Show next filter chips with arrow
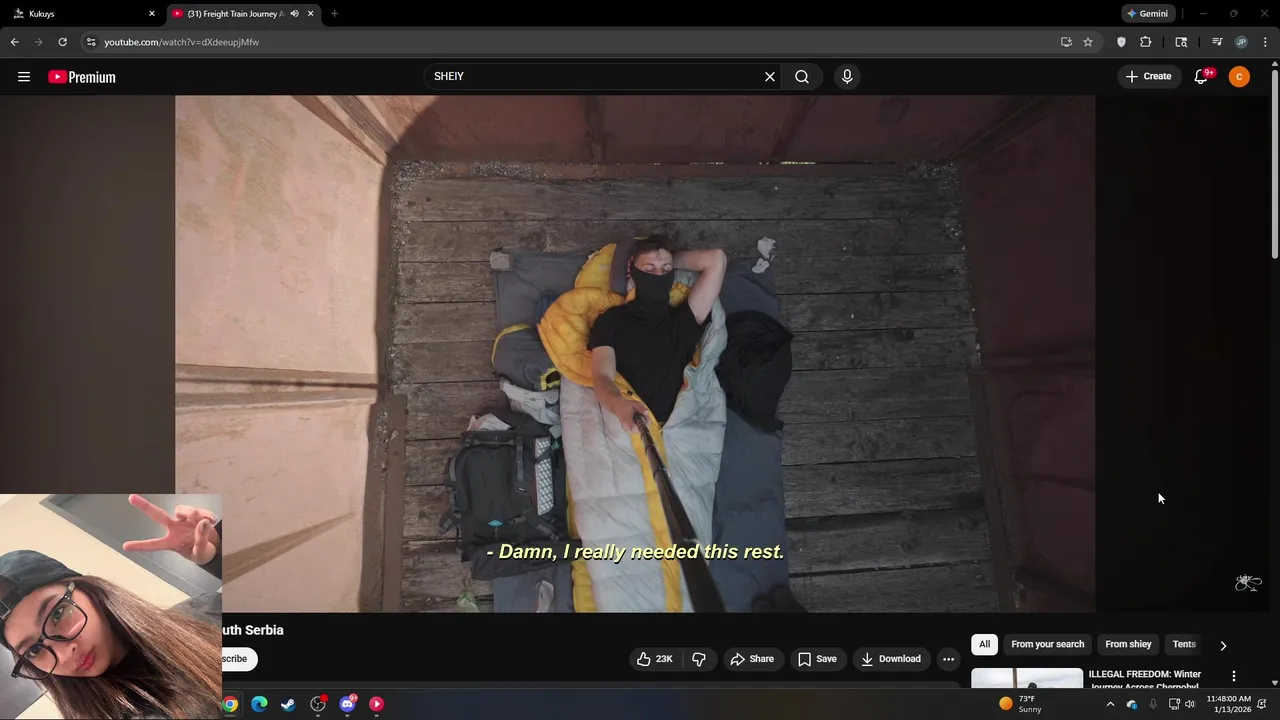Viewport: 1280px width, 720px height. coord(1222,645)
